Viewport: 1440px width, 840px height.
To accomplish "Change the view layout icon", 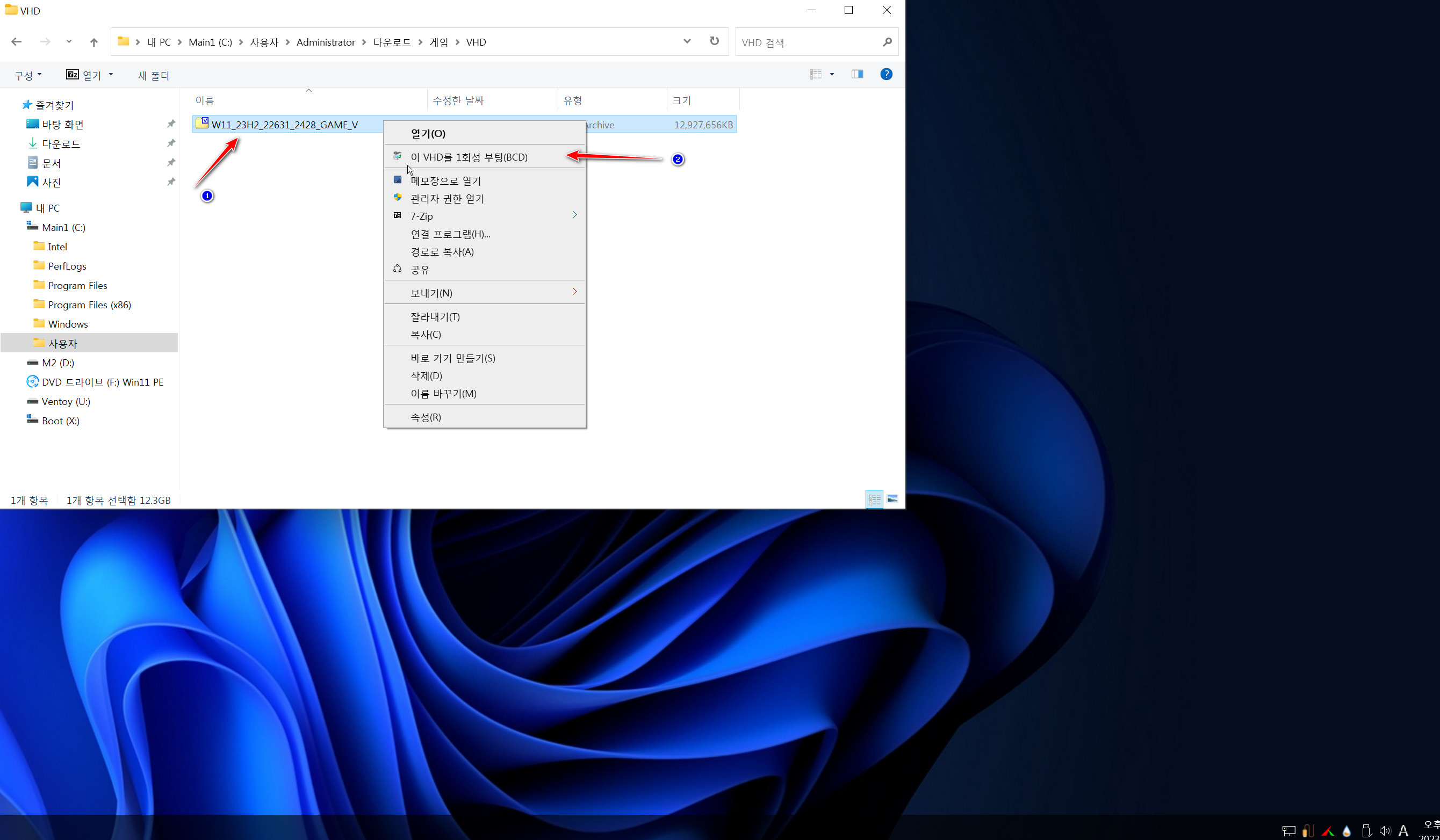I will pyautogui.click(x=816, y=74).
